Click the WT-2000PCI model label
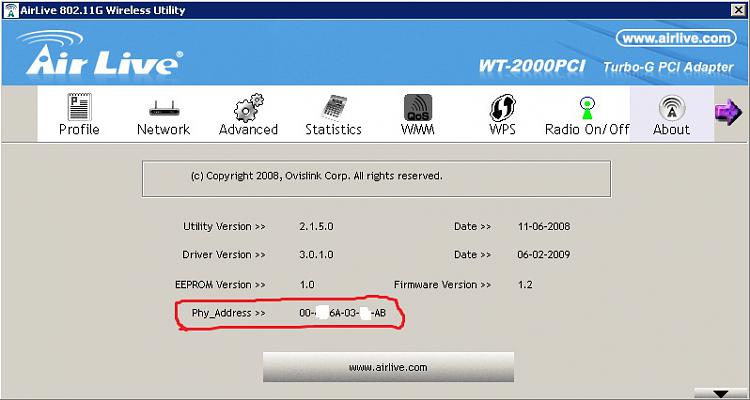Viewport: 750px width, 400px height. 532,66
